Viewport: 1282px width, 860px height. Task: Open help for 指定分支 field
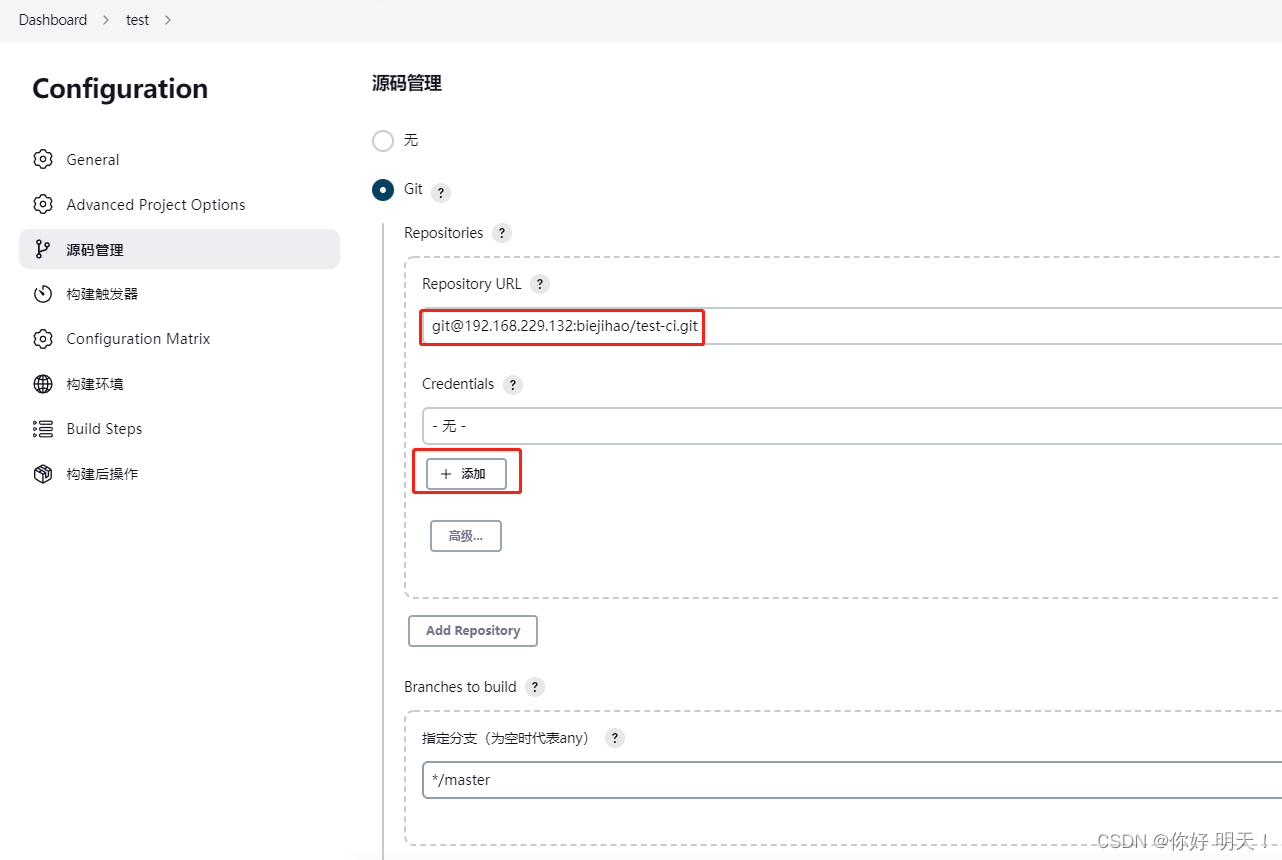615,738
